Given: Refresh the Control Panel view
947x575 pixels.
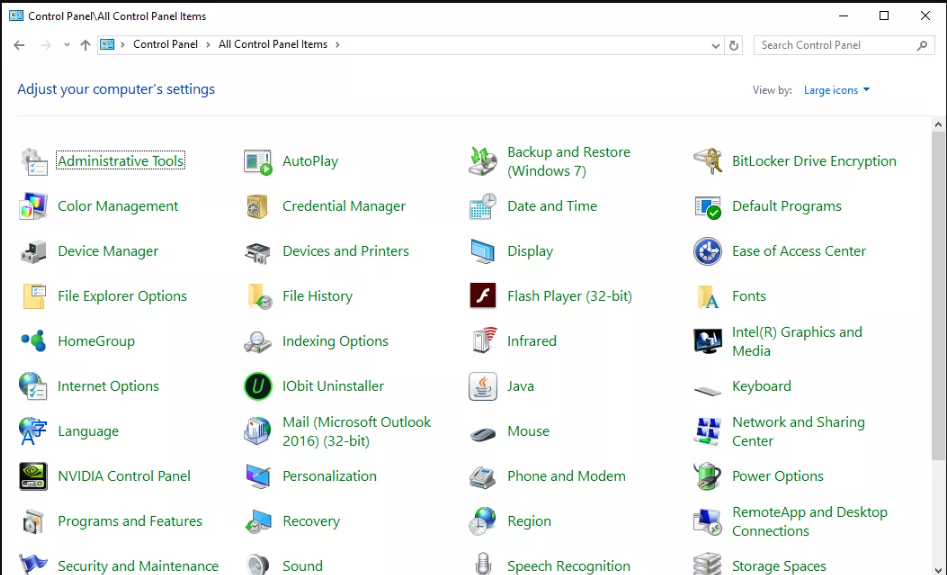Looking at the screenshot, I should [x=734, y=45].
